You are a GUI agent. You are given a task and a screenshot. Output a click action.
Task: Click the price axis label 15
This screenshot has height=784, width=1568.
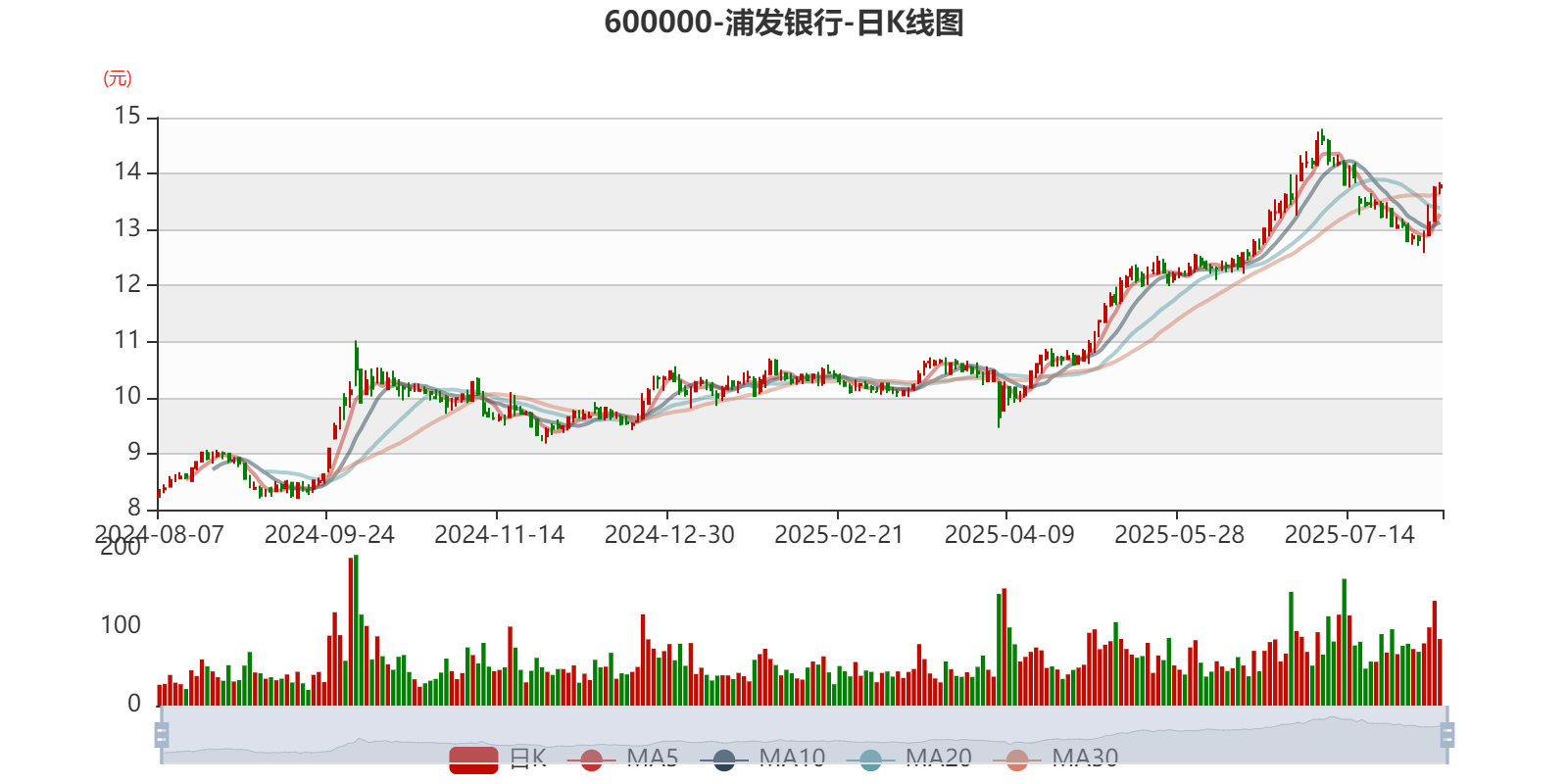[x=127, y=116]
